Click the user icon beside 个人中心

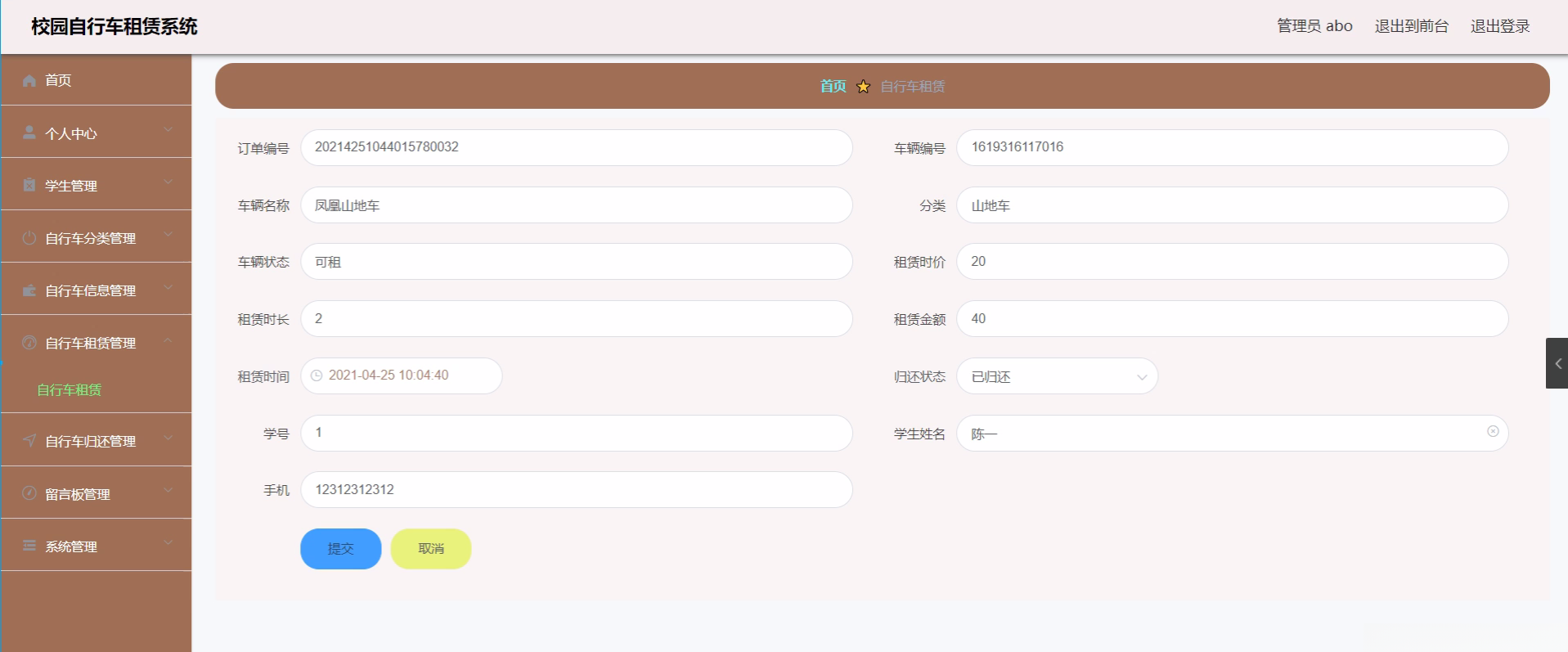pos(29,133)
